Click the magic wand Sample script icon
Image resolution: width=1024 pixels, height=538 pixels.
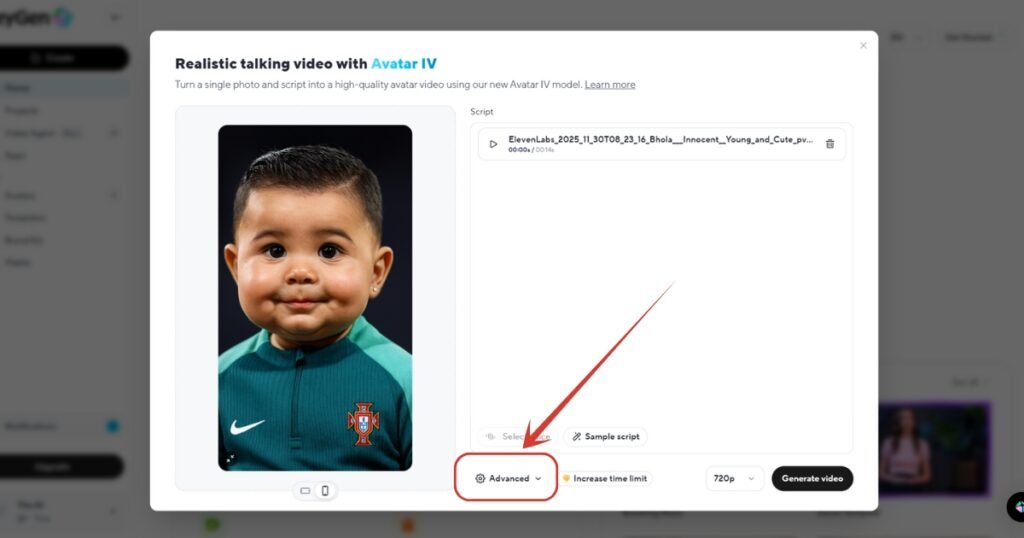tap(576, 437)
